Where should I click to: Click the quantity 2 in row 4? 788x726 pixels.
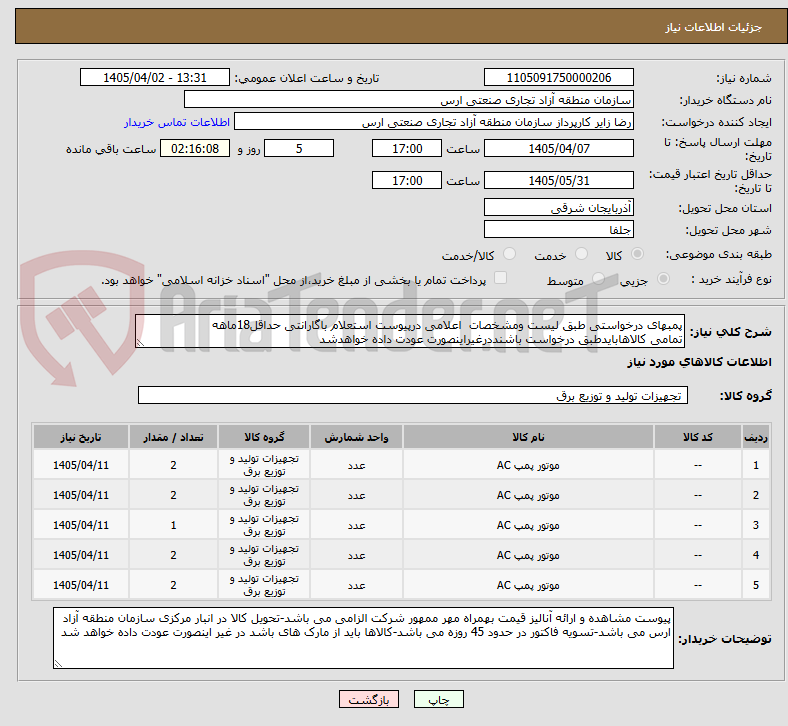[x=173, y=555]
